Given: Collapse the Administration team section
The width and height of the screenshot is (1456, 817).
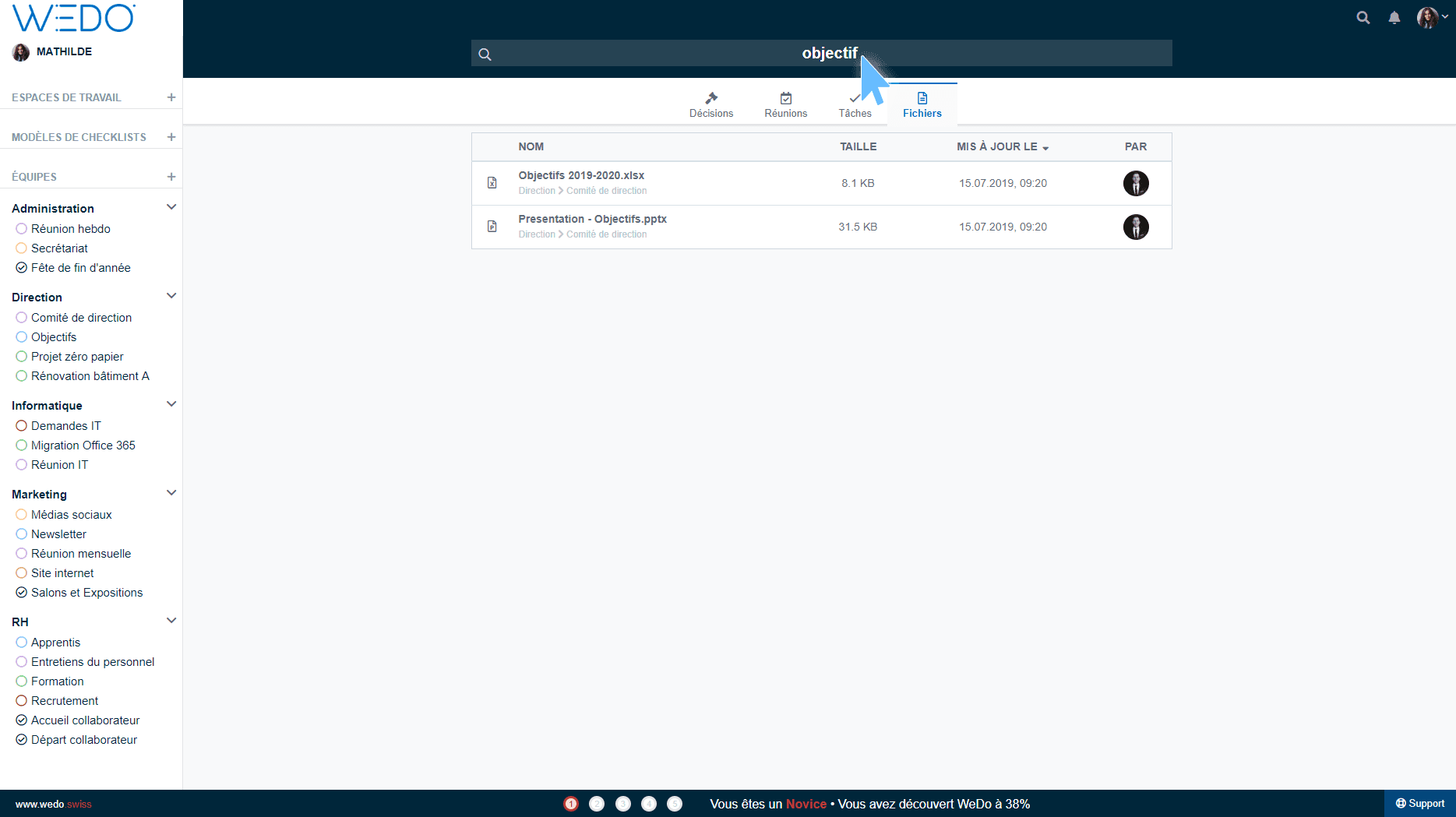Looking at the screenshot, I should [x=171, y=207].
